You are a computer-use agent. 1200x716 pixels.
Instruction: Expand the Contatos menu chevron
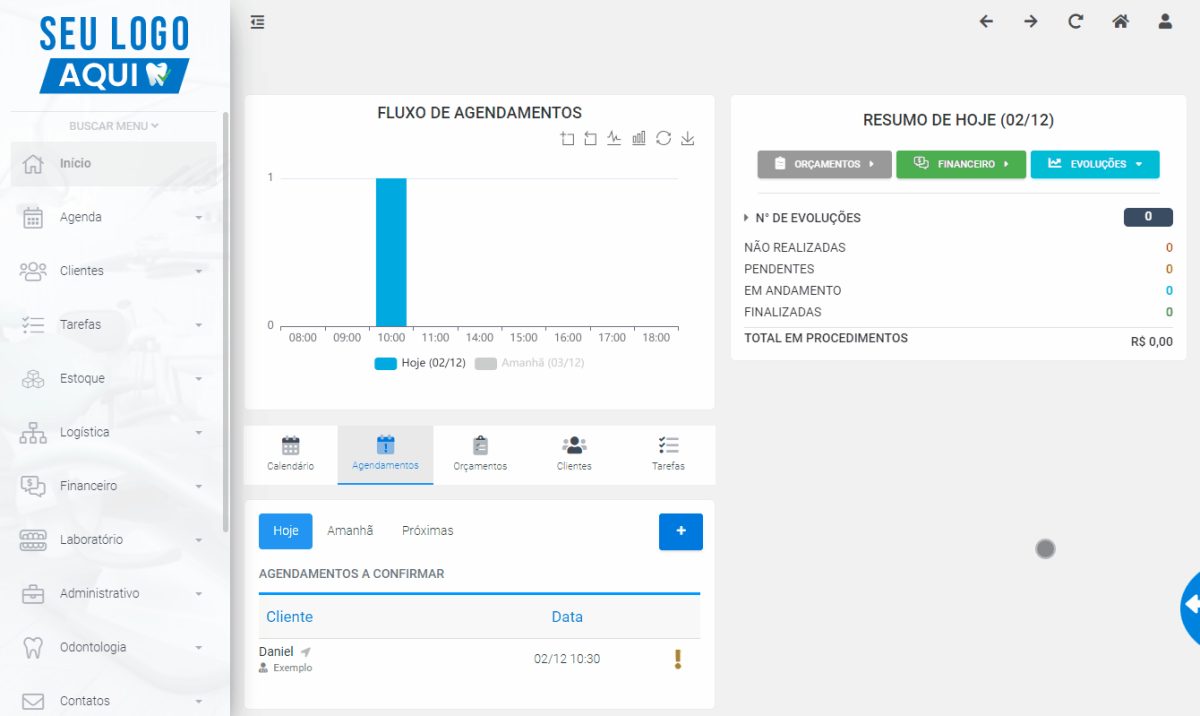pos(199,702)
